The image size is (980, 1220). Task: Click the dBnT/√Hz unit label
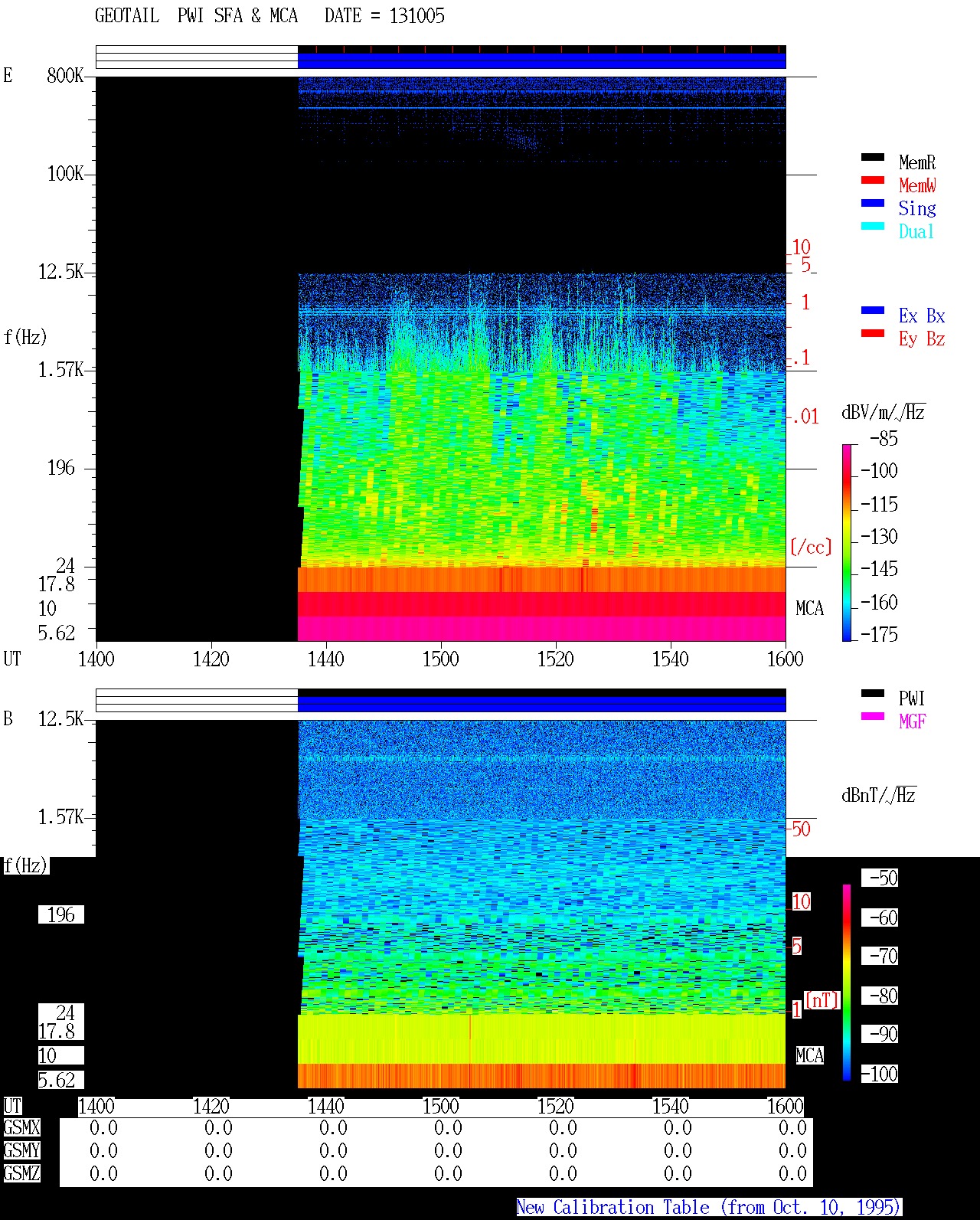pyautogui.click(x=879, y=795)
